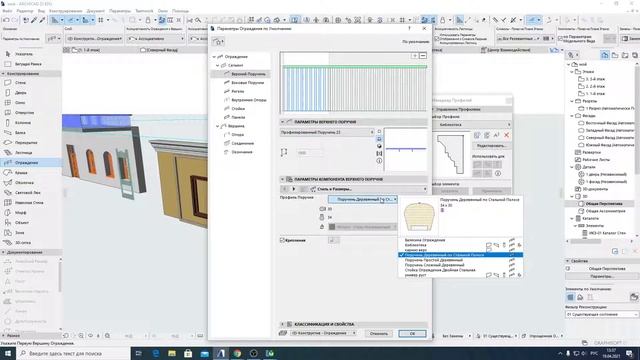Select the Бегущая Рамка (Marquee) tool

(x=28, y=64)
